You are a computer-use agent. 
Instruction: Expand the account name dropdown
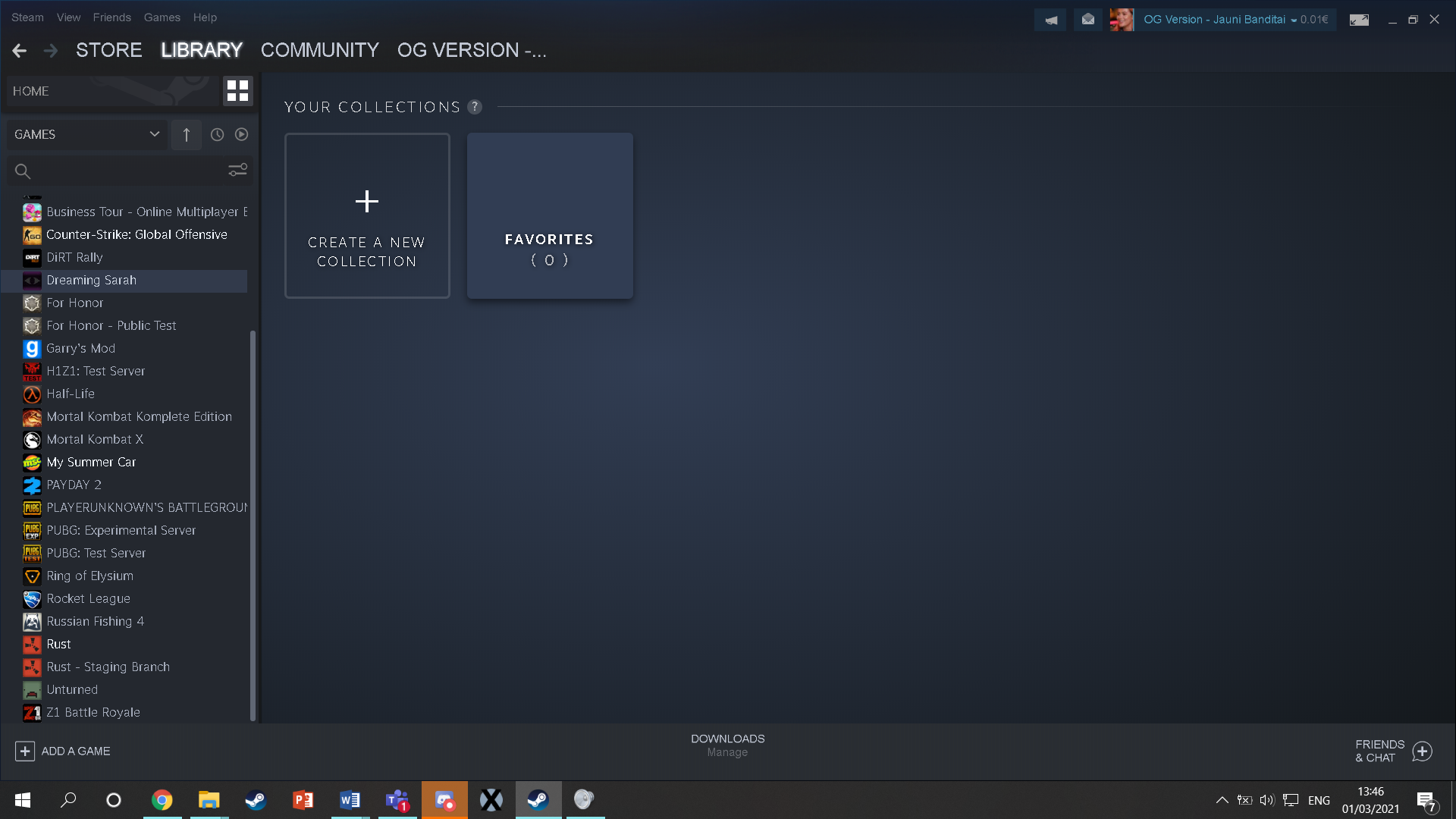[1294, 20]
